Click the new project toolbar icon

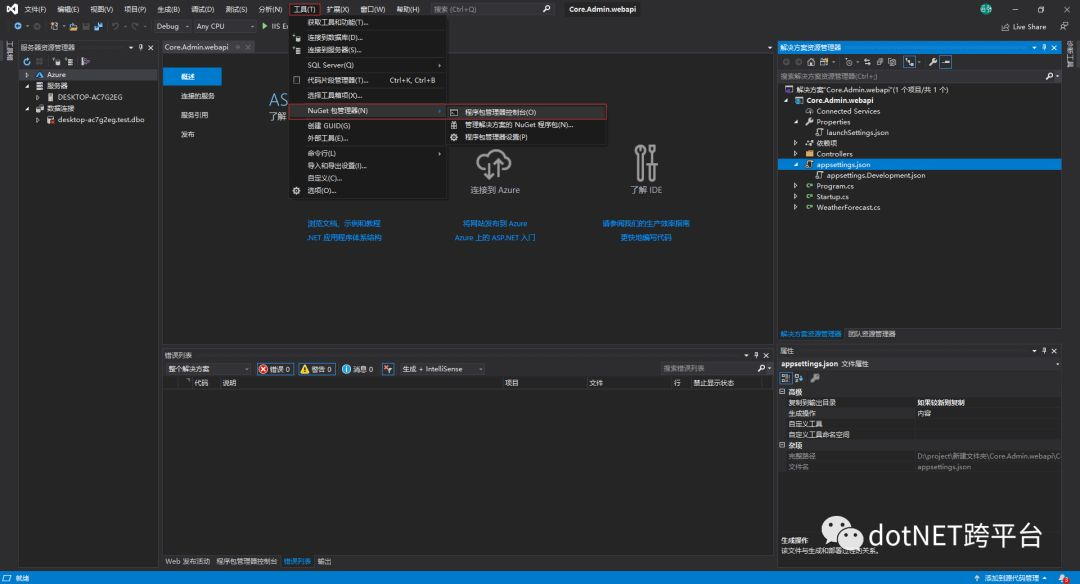coord(54,26)
